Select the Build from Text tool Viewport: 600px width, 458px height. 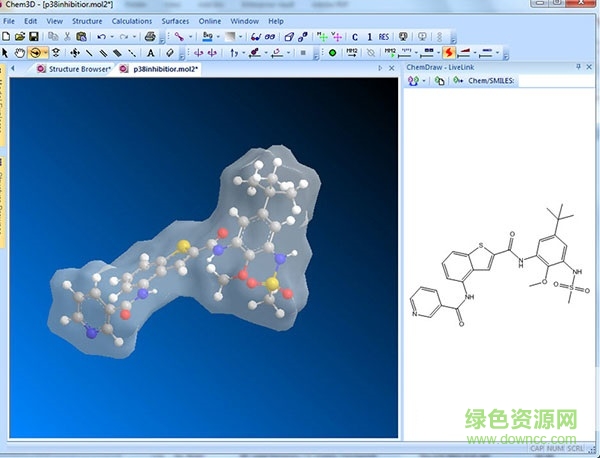[150, 52]
